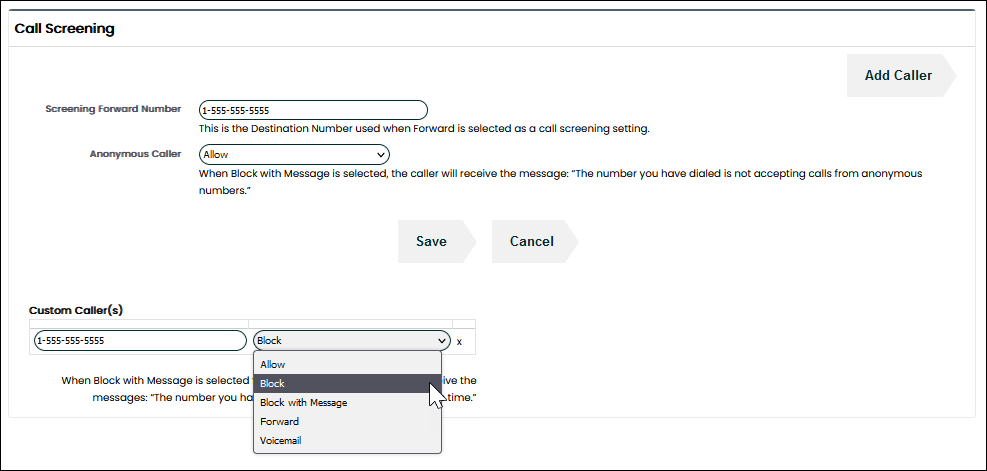Click the custom caller phone number field
Viewport: 987px width, 471px height.
coord(138,340)
